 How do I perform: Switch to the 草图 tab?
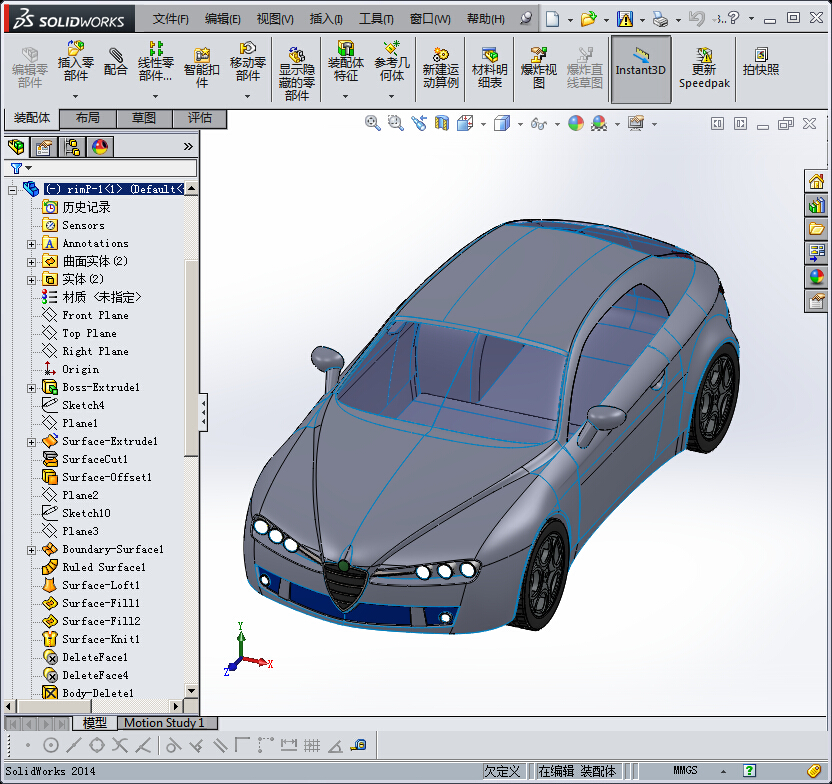click(x=143, y=118)
